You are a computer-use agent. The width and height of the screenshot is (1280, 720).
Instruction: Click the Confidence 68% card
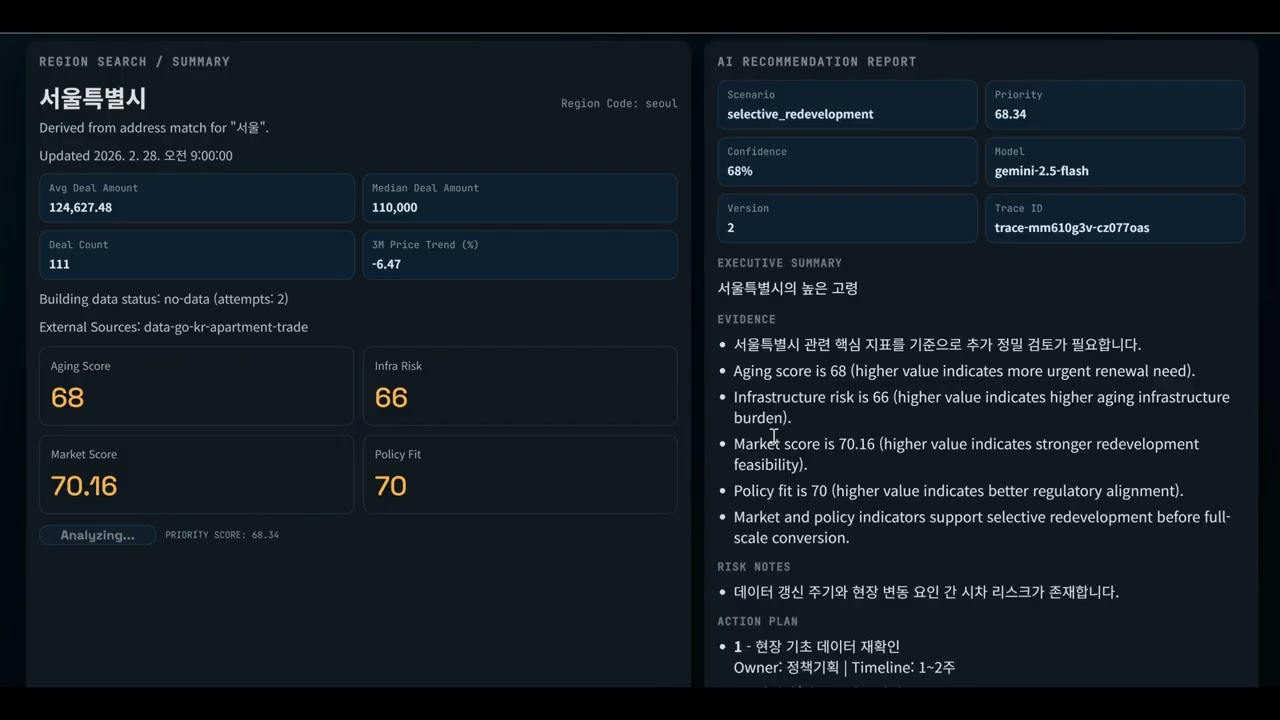pos(847,162)
